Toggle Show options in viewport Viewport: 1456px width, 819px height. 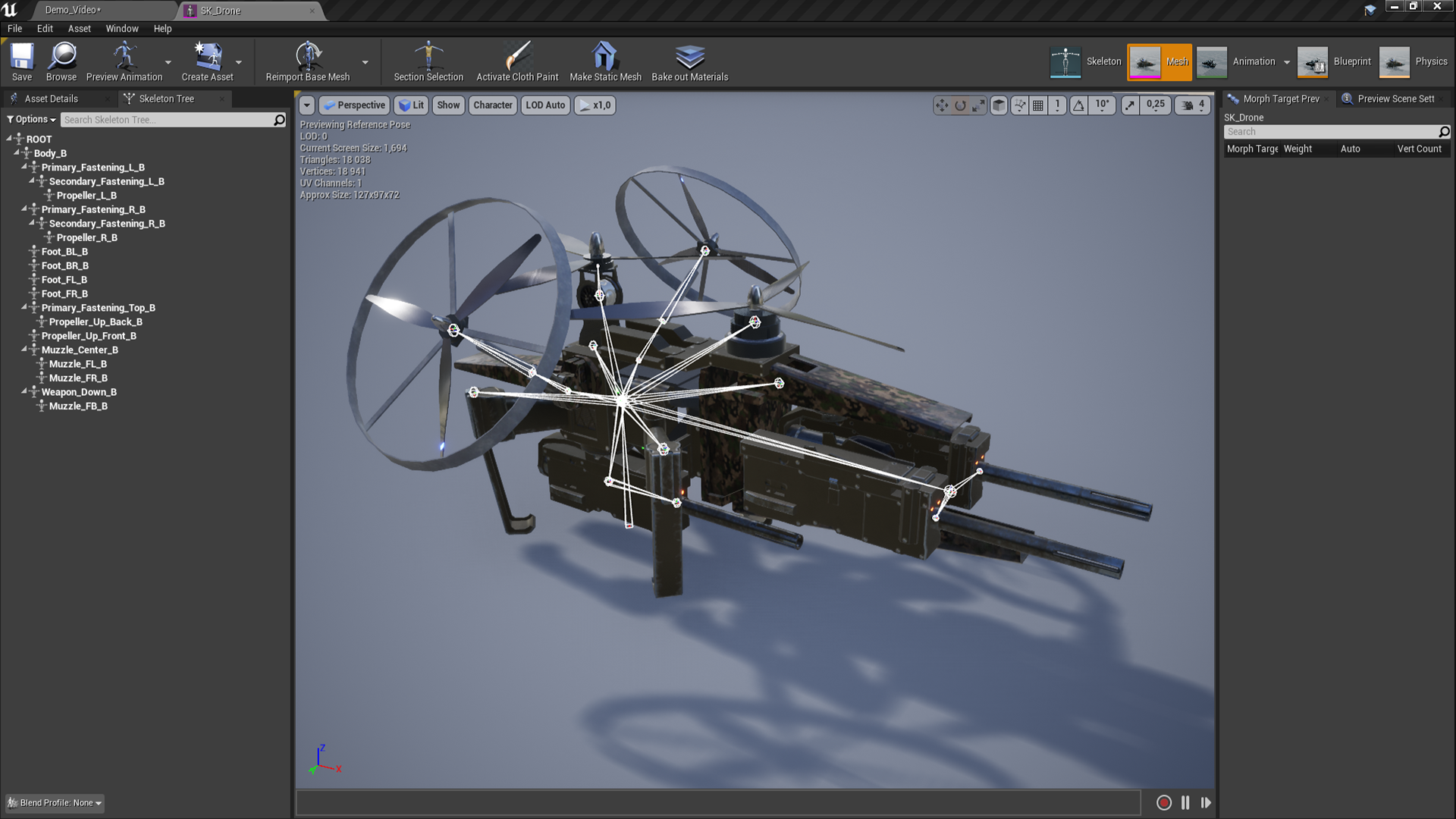tap(448, 104)
